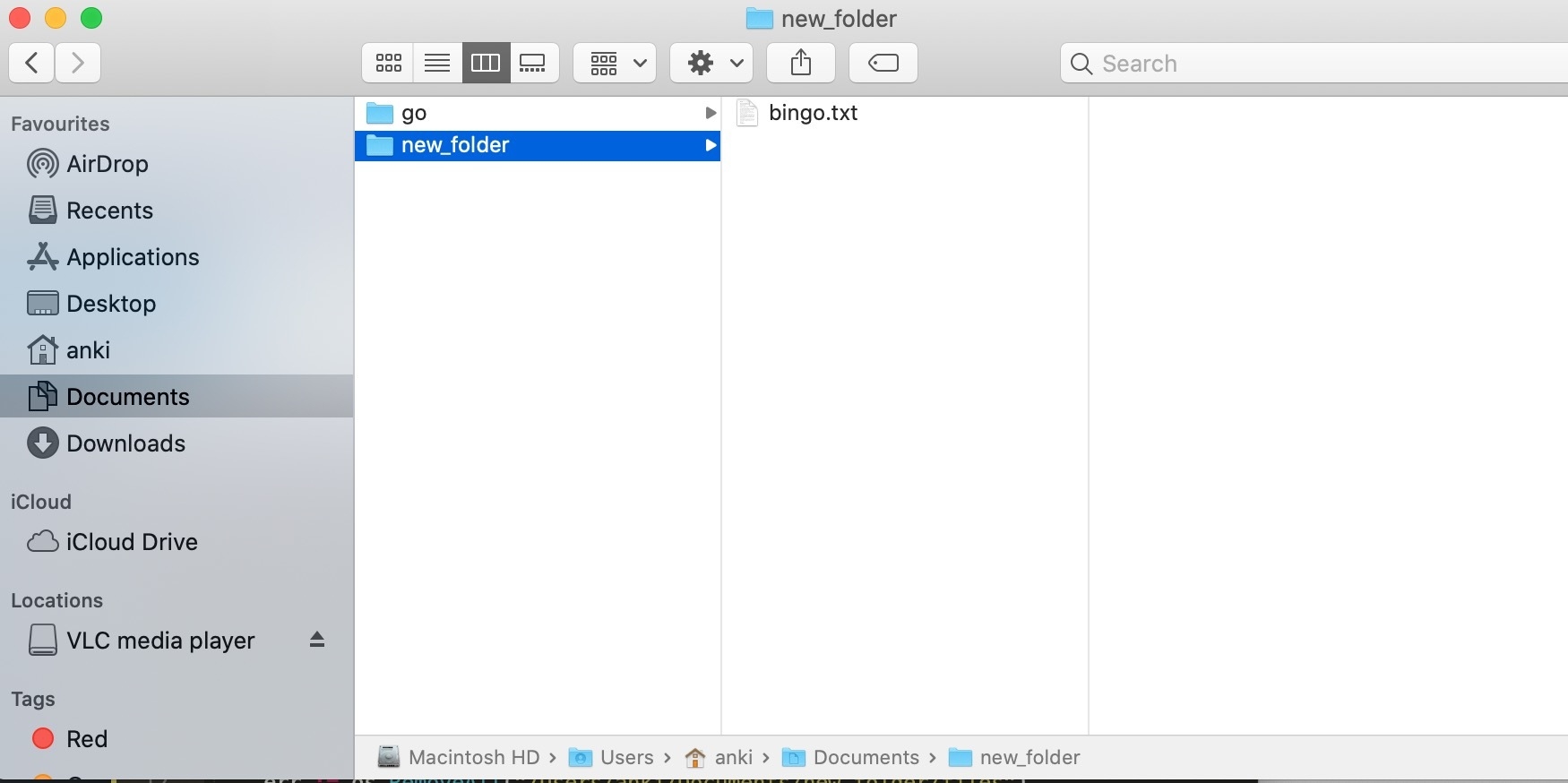Expand the new_folder arrow
This screenshot has width=1568, height=783.
(x=711, y=145)
